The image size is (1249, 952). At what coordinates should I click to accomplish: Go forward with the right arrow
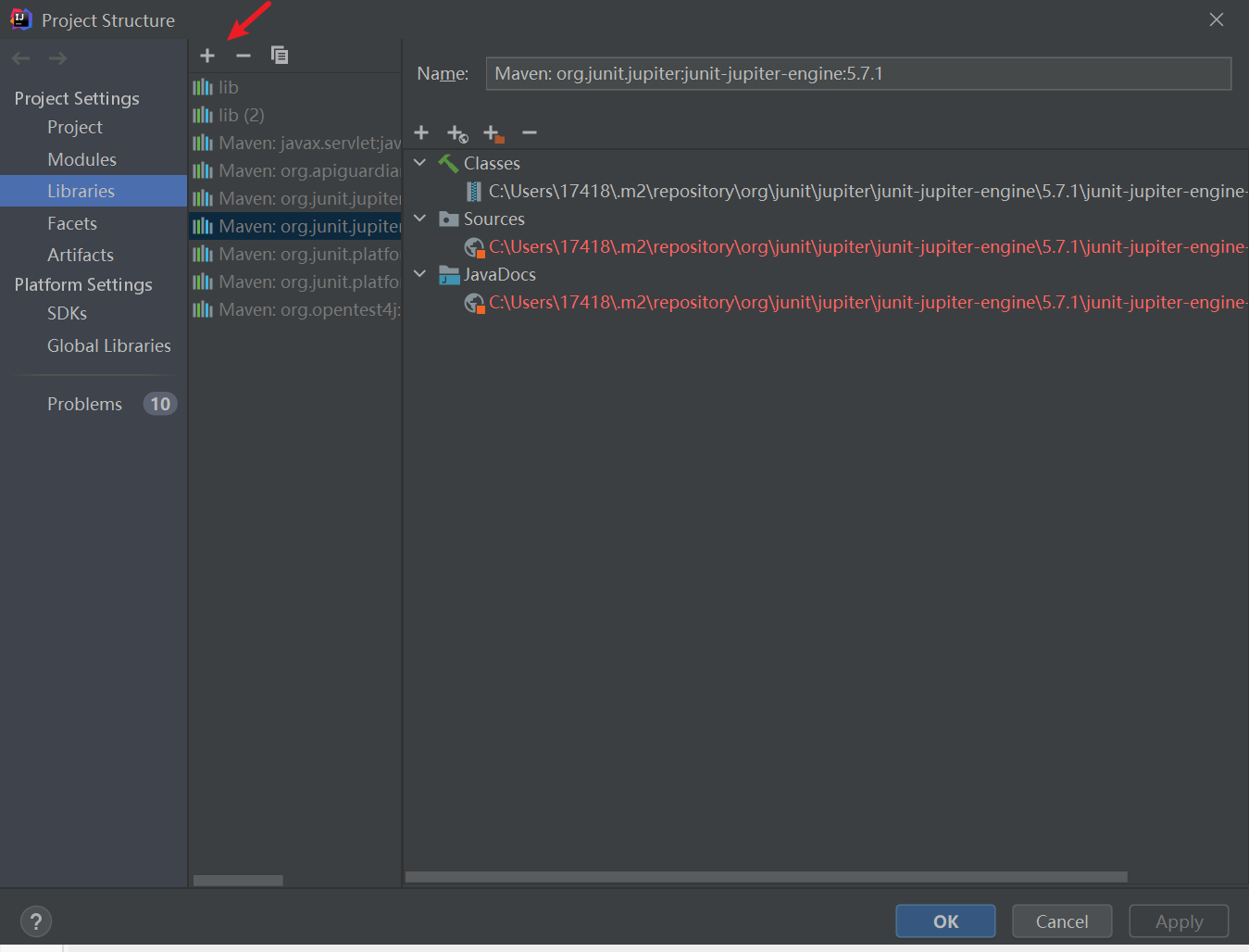pyautogui.click(x=57, y=58)
